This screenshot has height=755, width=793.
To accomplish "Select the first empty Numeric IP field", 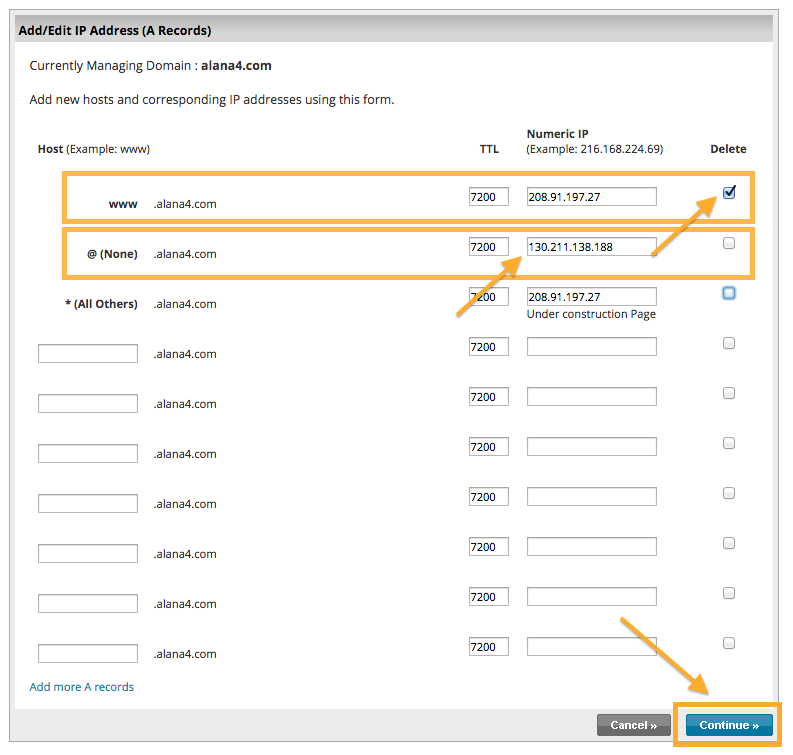I will (591, 347).
